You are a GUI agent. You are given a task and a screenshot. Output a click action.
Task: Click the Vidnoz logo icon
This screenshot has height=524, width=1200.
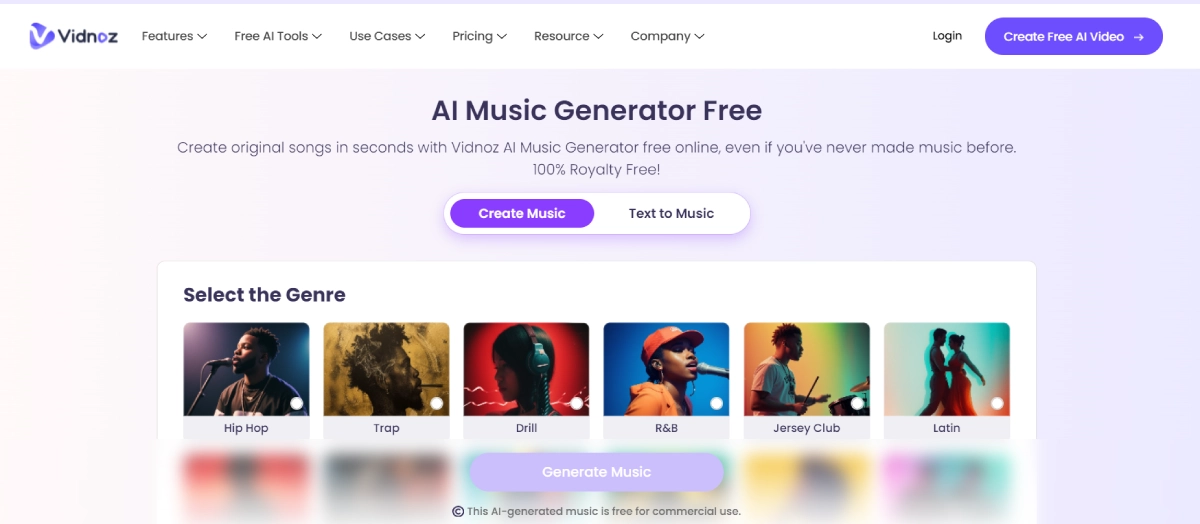coord(42,36)
